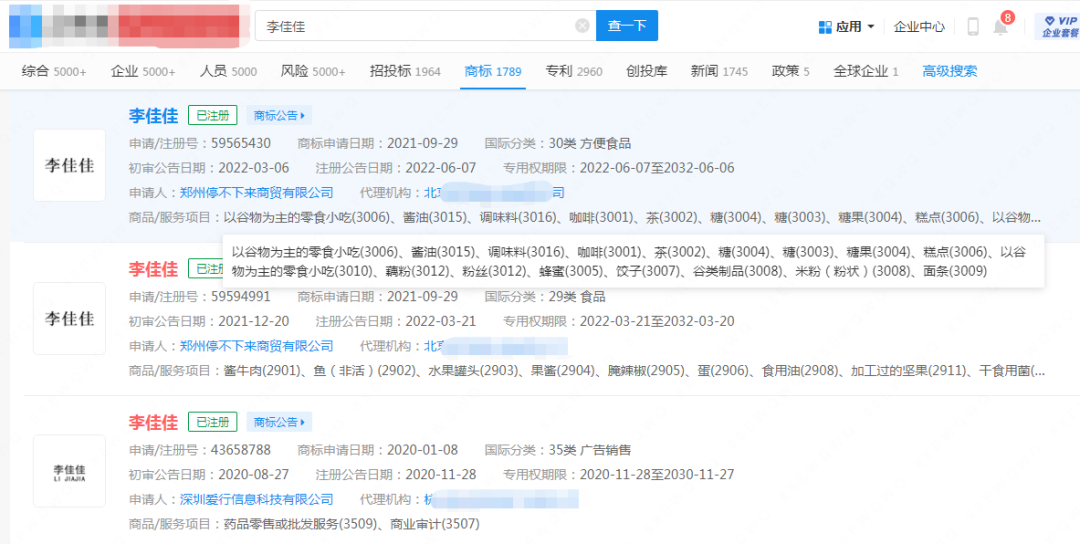Click 30类 方便食品 classification text

coord(590,144)
